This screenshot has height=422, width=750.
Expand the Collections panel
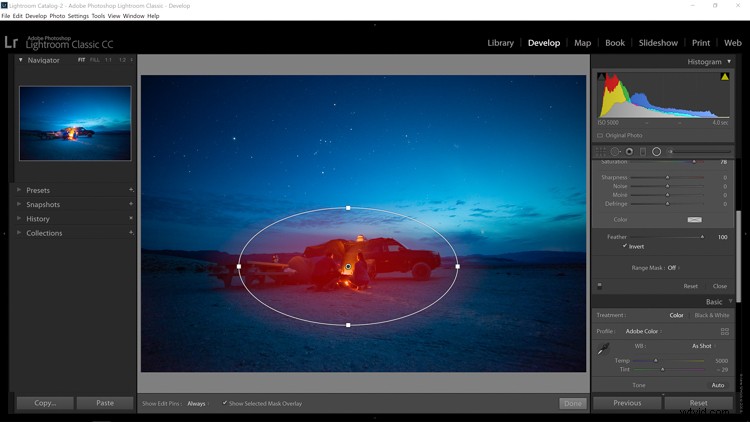point(19,233)
